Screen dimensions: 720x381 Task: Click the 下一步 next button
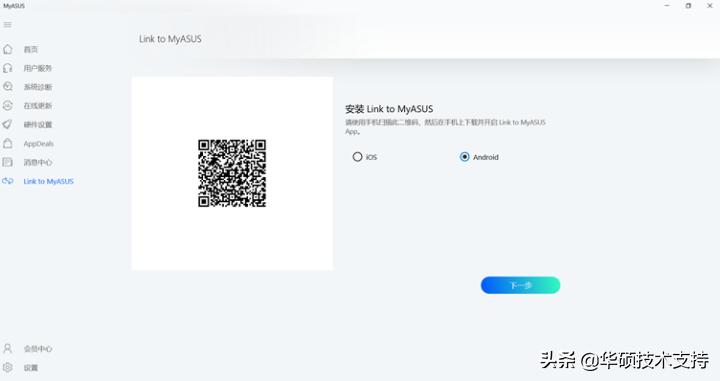520,285
